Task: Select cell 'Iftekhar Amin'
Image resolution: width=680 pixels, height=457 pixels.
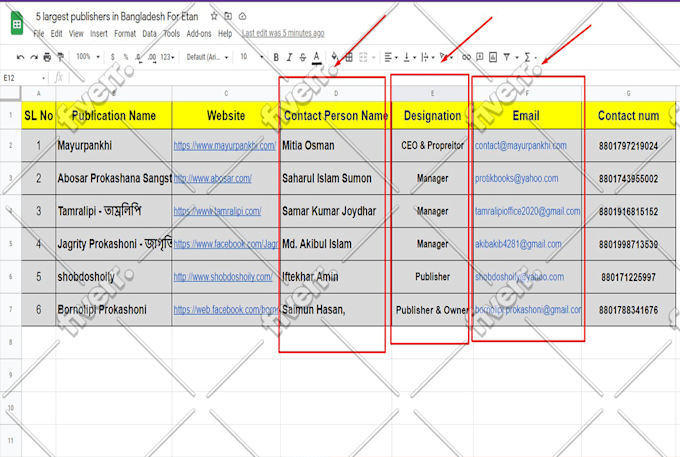Action: pyautogui.click(x=335, y=277)
